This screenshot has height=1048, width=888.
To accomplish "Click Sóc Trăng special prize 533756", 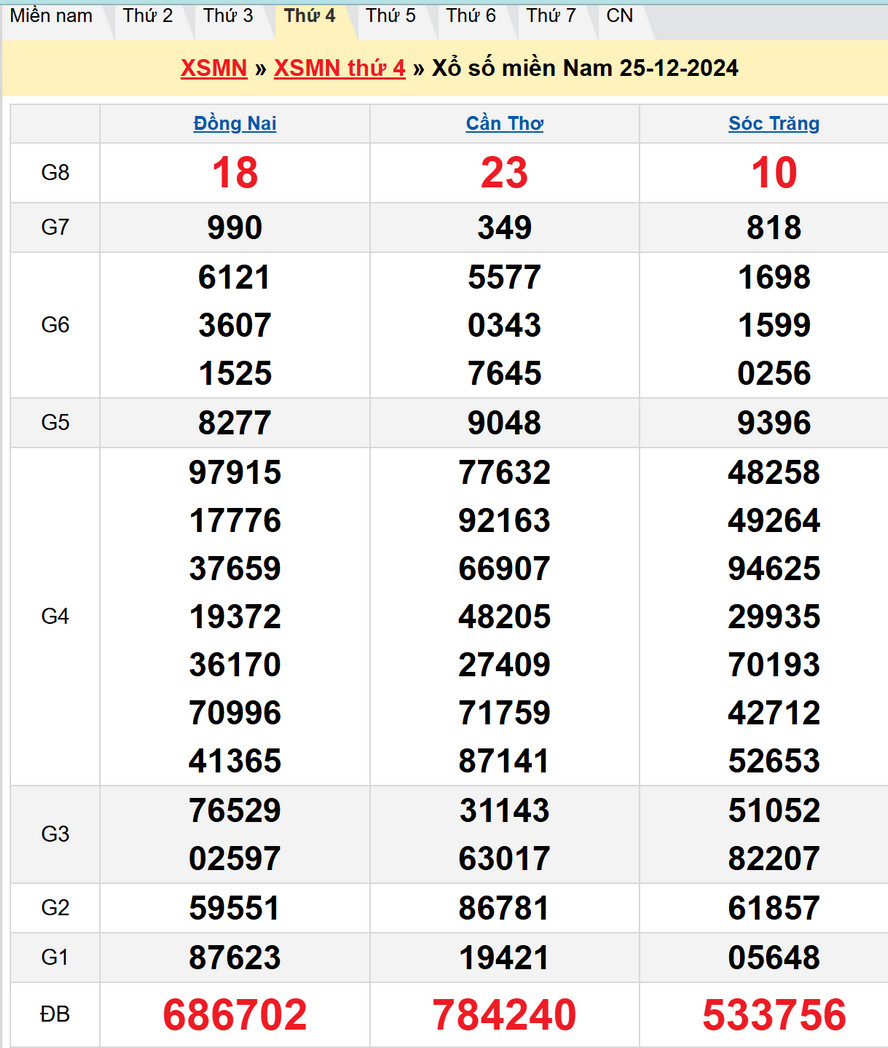I will coord(774,1015).
